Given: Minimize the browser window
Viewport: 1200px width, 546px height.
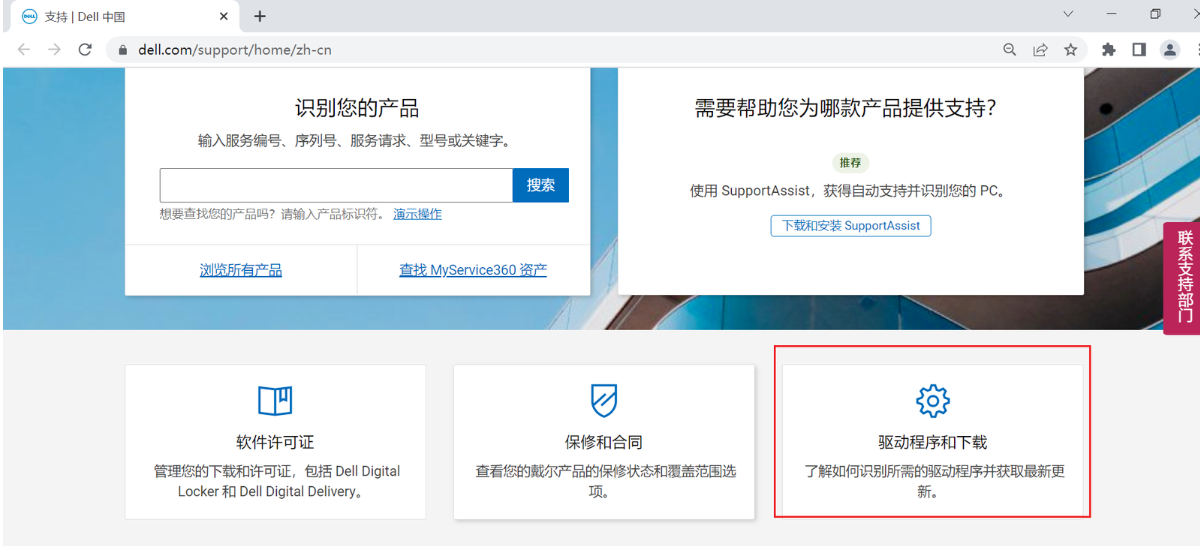Looking at the screenshot, I should (x=1112, y=14).
